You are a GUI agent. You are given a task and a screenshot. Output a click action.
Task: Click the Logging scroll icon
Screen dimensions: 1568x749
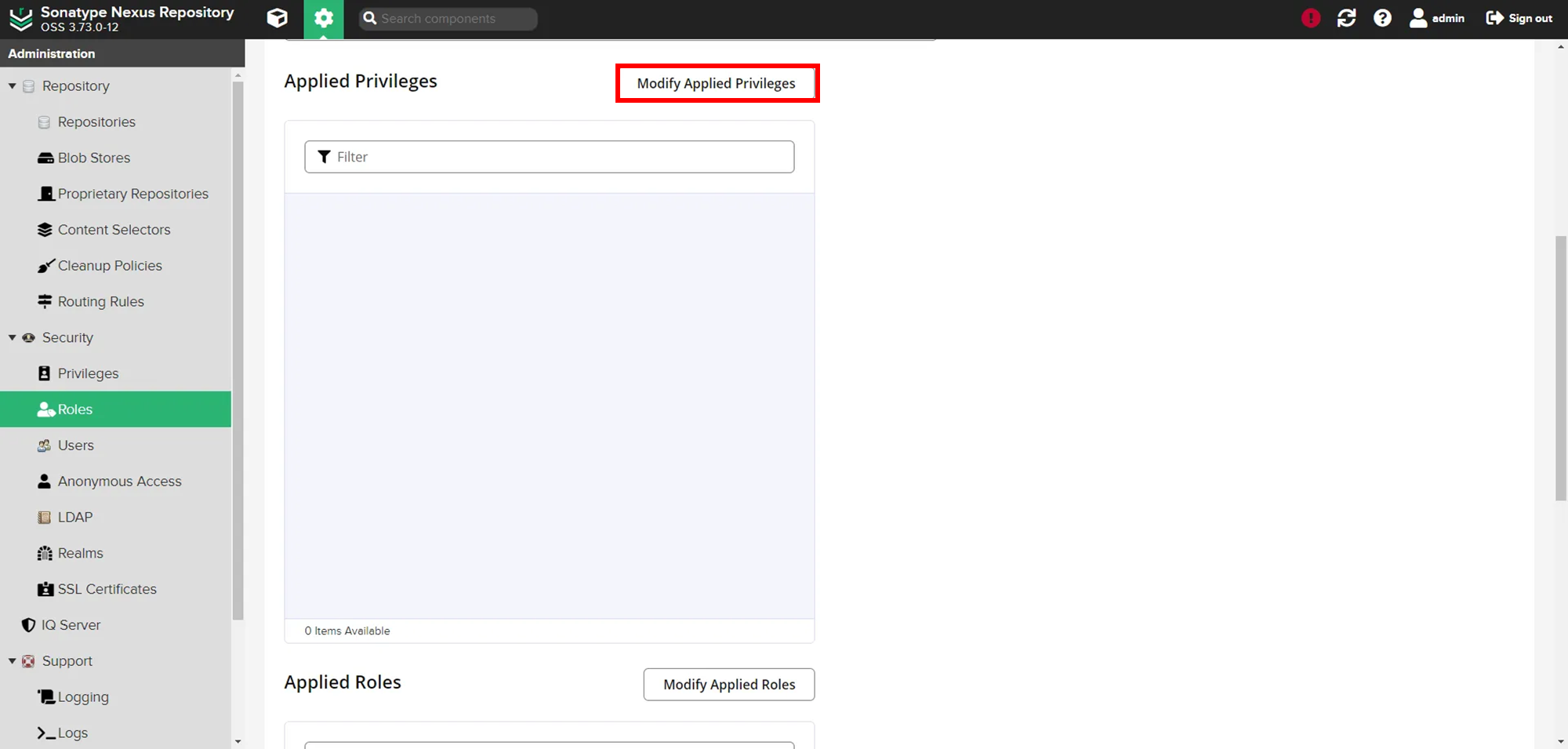tap(46, 696)
